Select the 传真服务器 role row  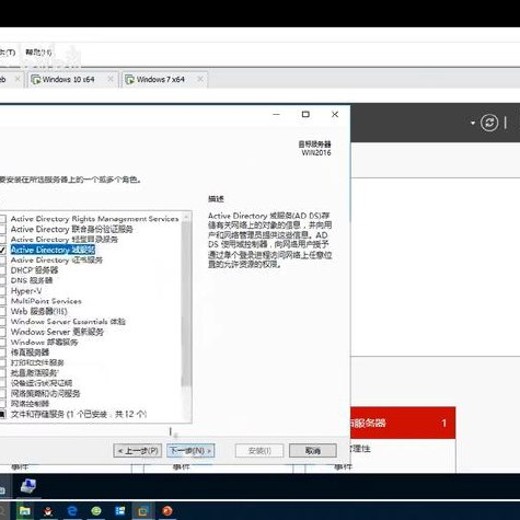pos(30,352)
